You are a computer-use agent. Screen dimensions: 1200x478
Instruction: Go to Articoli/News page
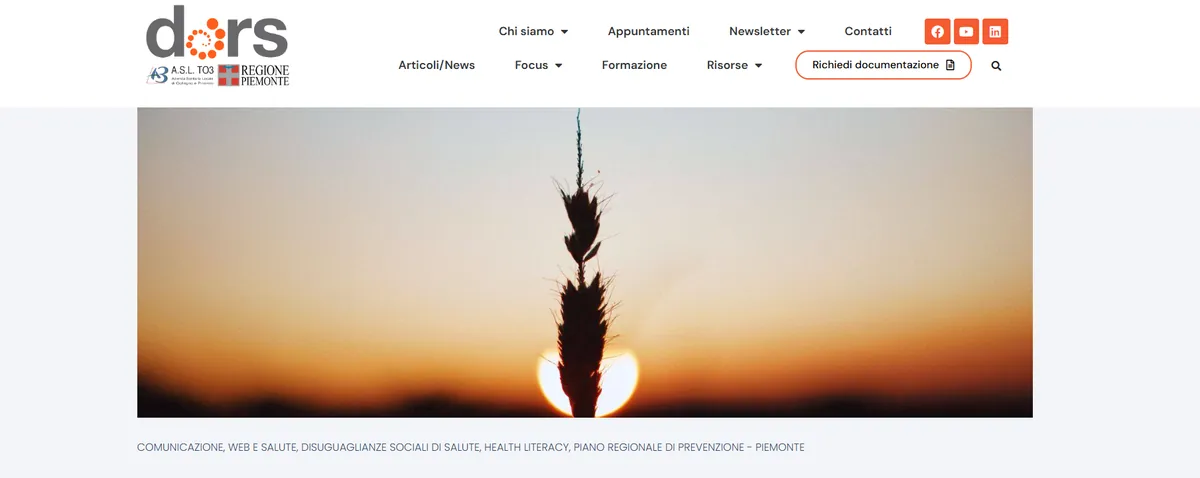pos(436,65)
